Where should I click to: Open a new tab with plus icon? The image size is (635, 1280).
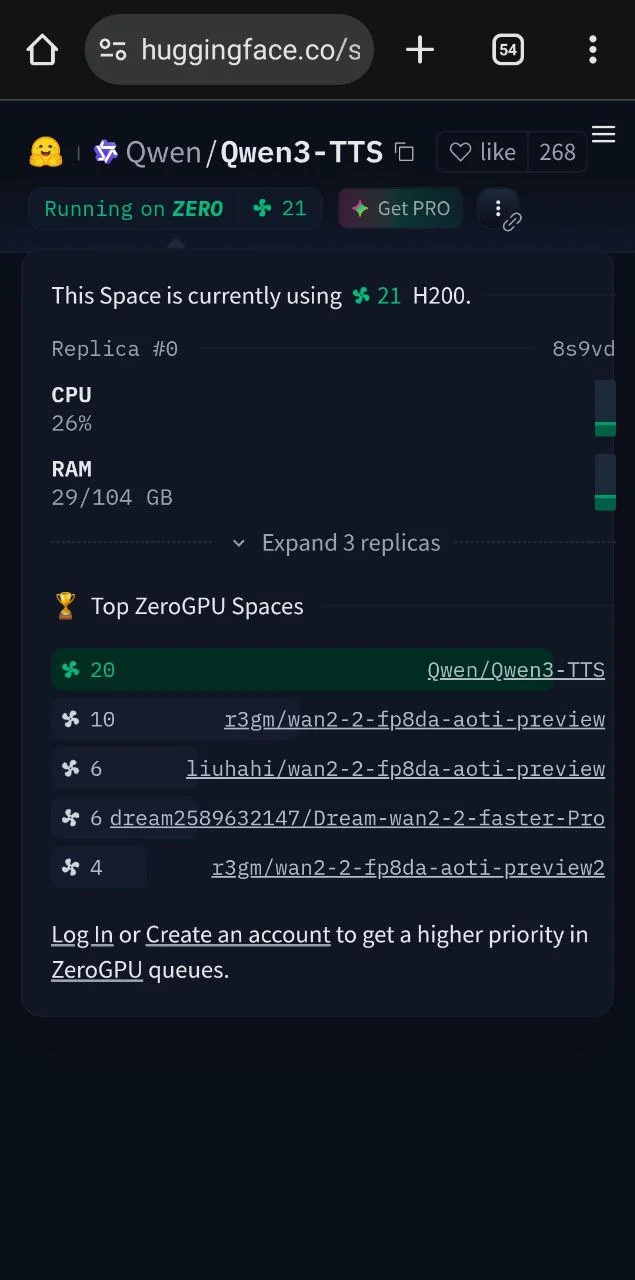point(420,49)
